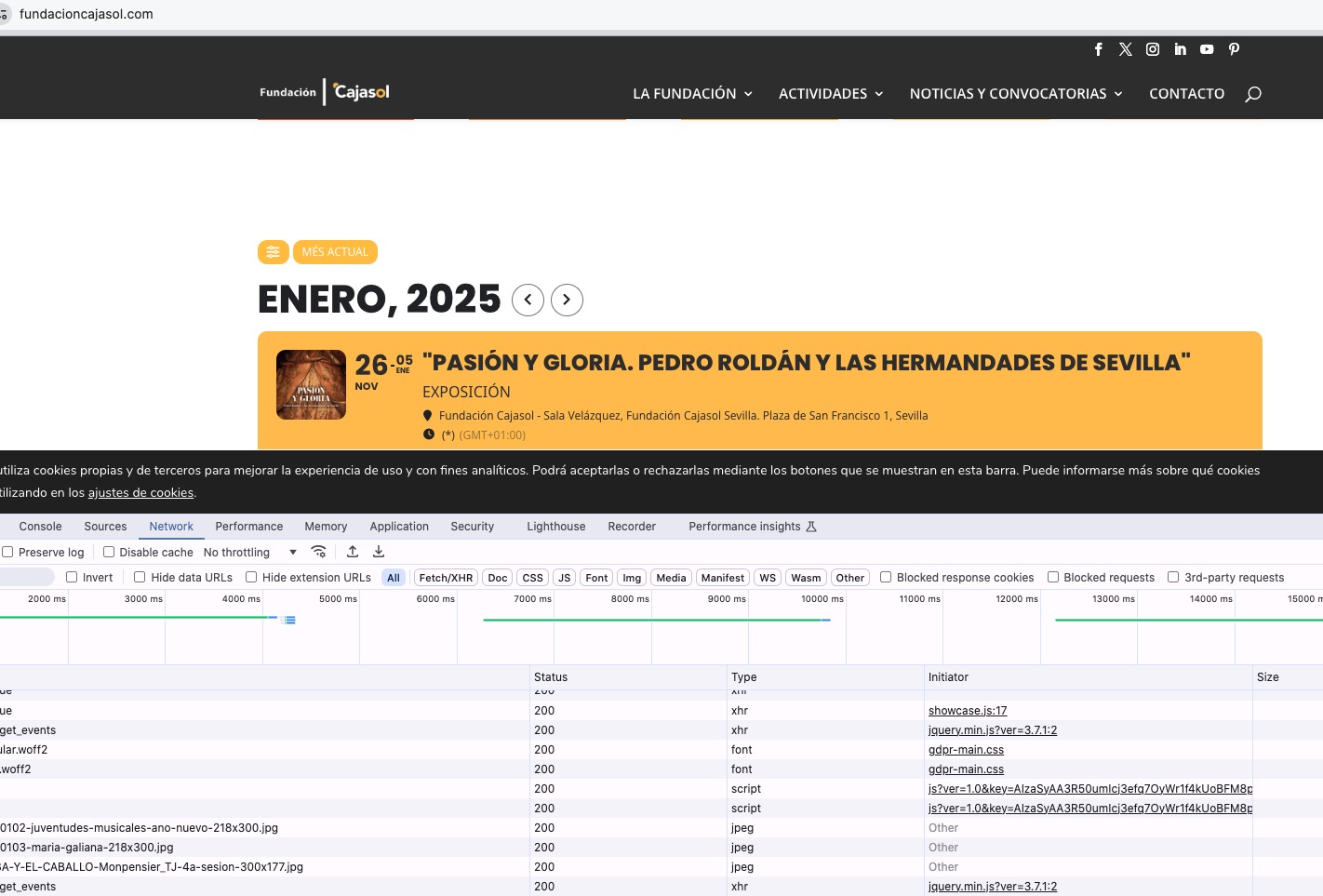Toggle Hide data URLs checkbox
Viewport: 1323px width, 896px height.
click(140, 577)
